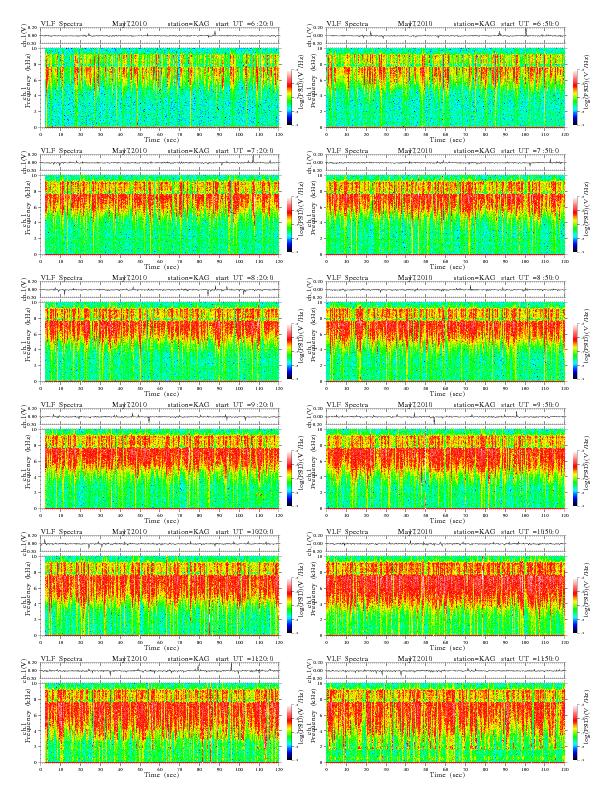612x792 pixels.
Task: Click the spectrogram starting UT 6:20:0
Action: click(x=160, y=87)
